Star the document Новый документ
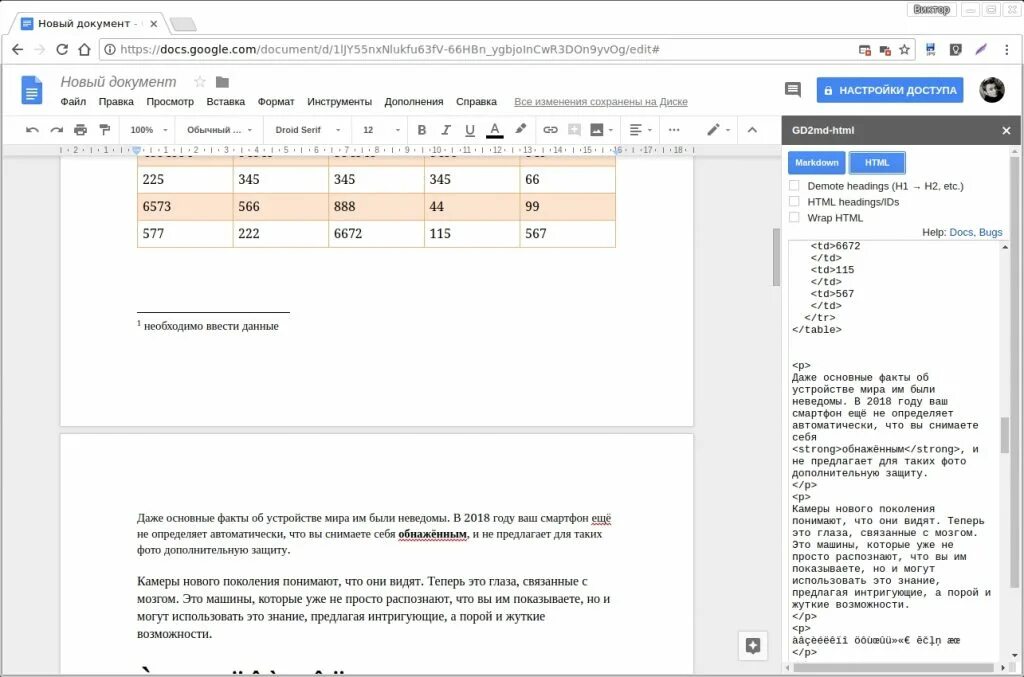The image size is (1024, 677). click(x=200, y=82)
